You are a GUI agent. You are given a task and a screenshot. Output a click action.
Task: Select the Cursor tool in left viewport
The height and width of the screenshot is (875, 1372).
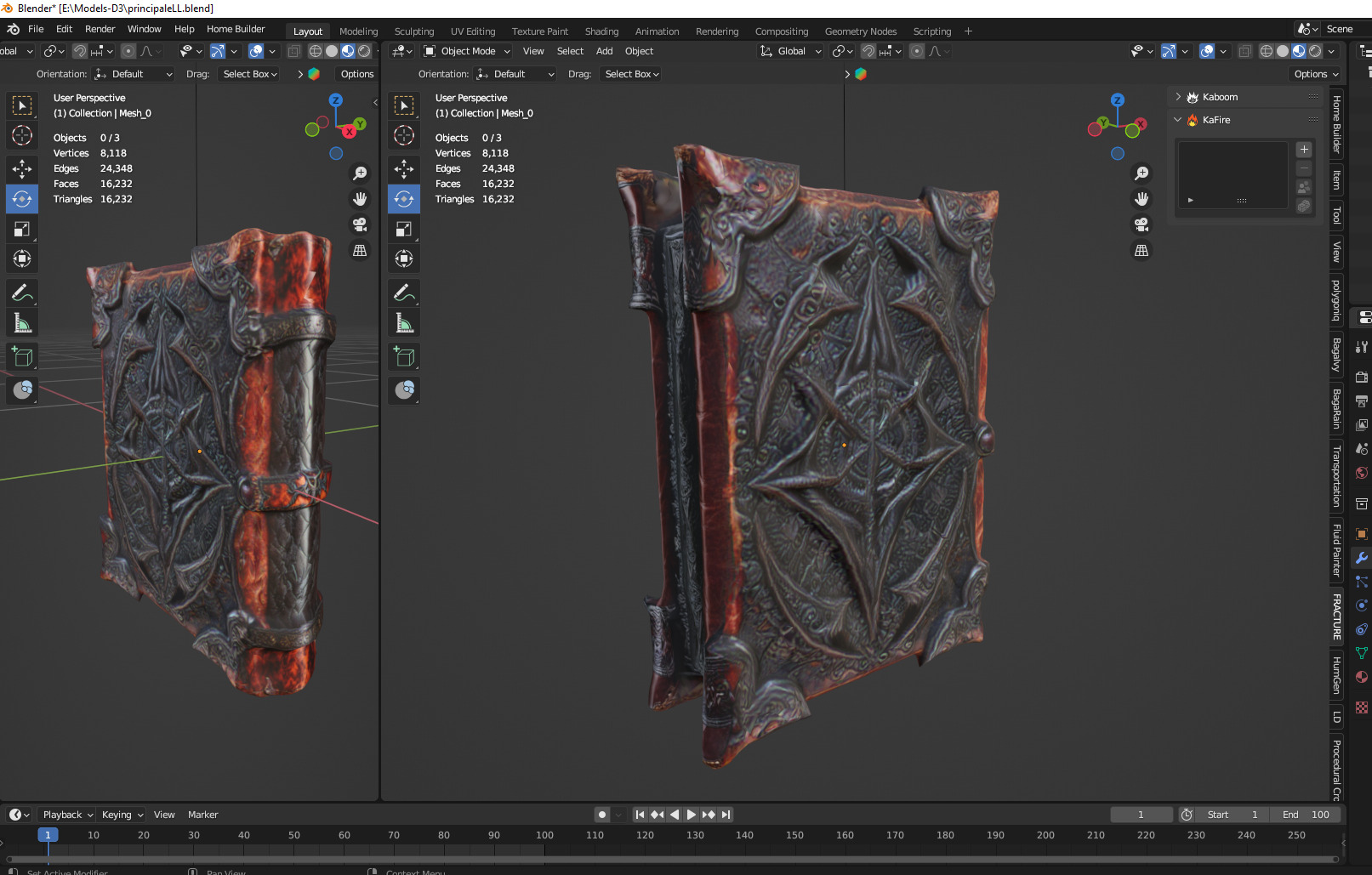22,135
